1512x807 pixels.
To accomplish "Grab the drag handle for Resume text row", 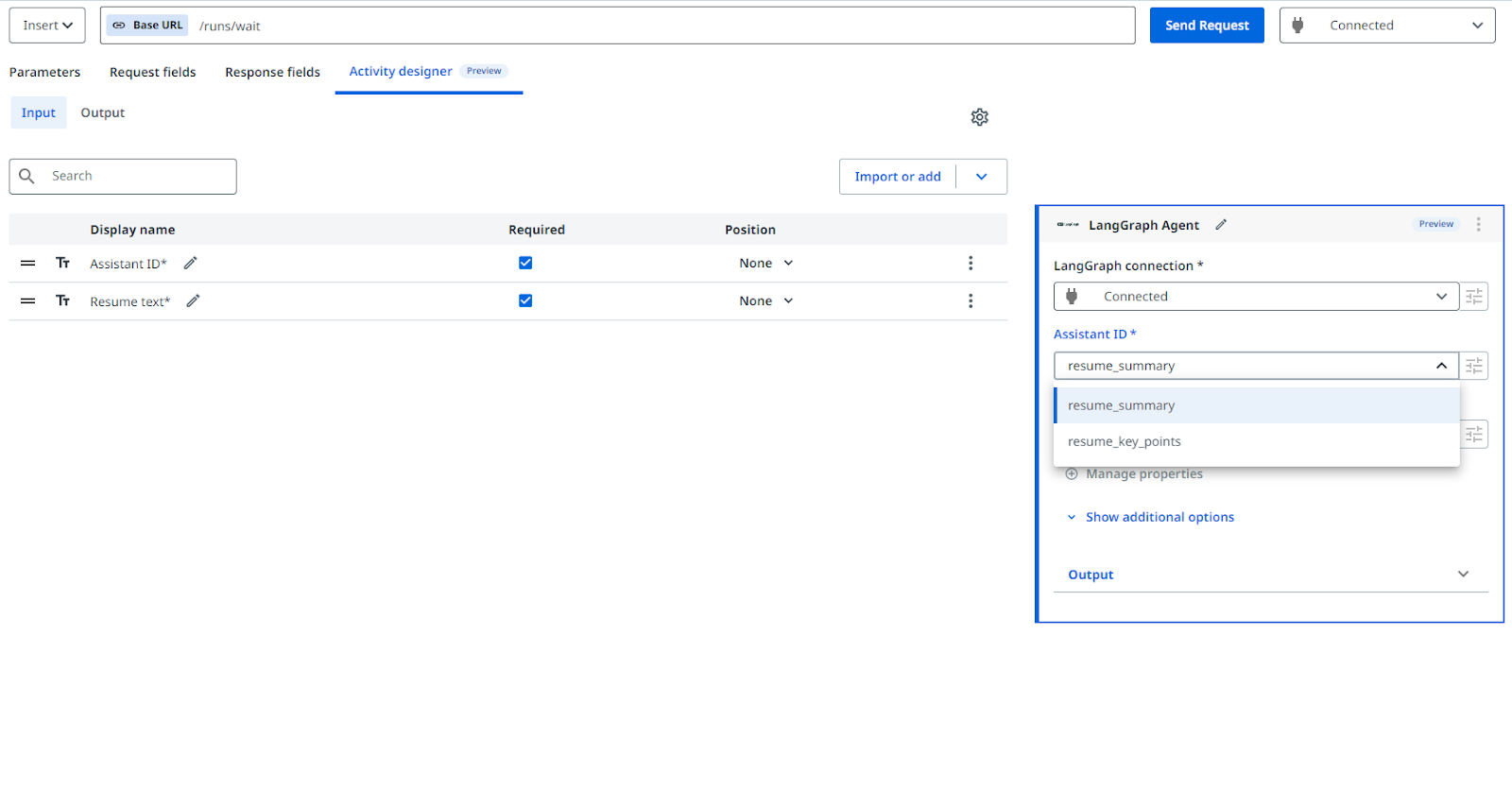I will [28, 301].
